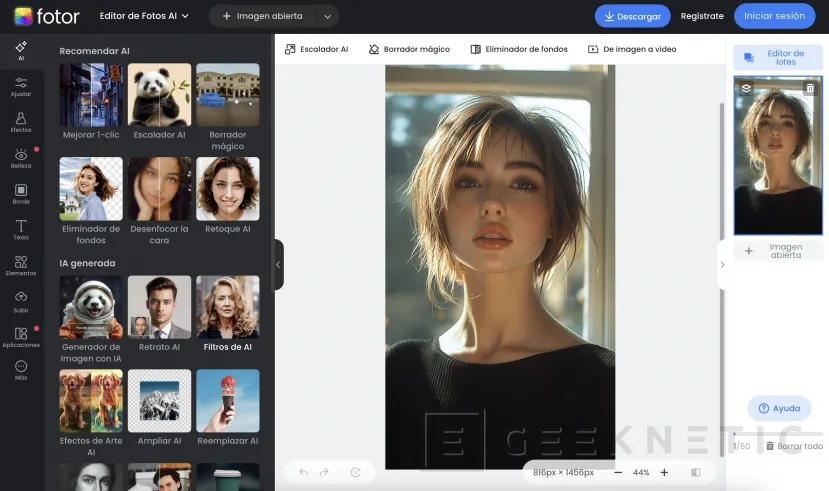Toggle the before/after compare icon
The image size is (829, 491).
pos(696,473)
